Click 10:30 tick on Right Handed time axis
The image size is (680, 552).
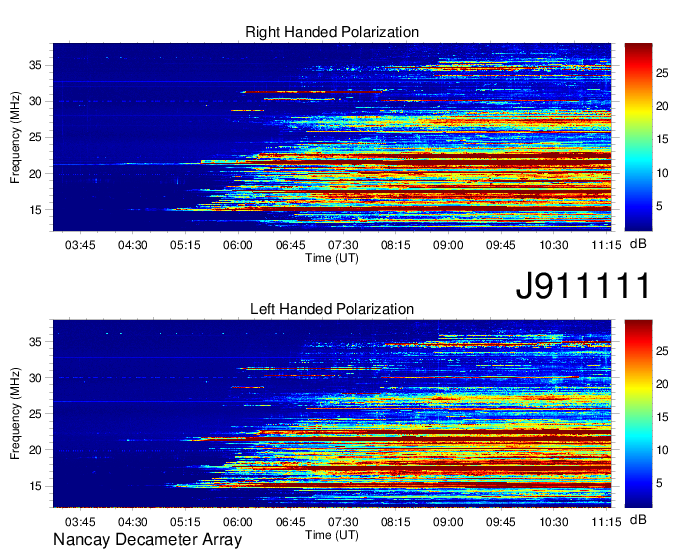[554, 245]
